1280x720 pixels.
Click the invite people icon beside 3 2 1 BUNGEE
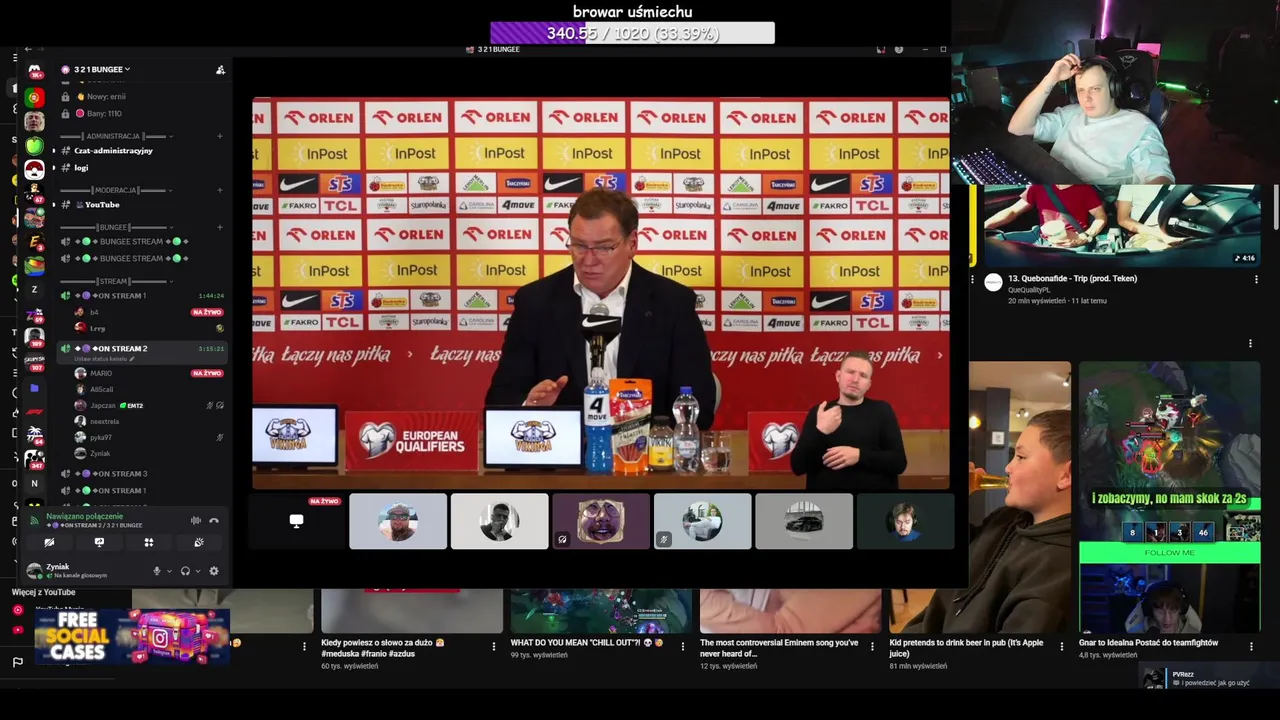pos(220,70)
